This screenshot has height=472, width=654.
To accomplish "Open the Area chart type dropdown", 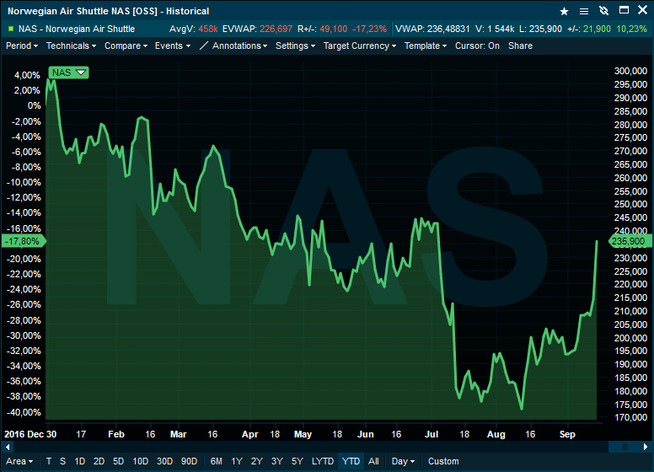I will click(x=19, y=461).
